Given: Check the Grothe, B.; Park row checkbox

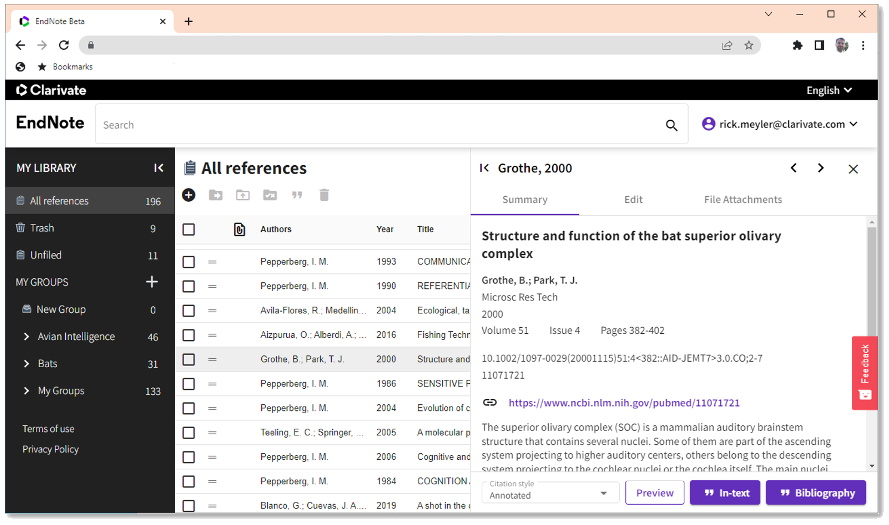Looking at the screenshot, I should coord(189,359).
